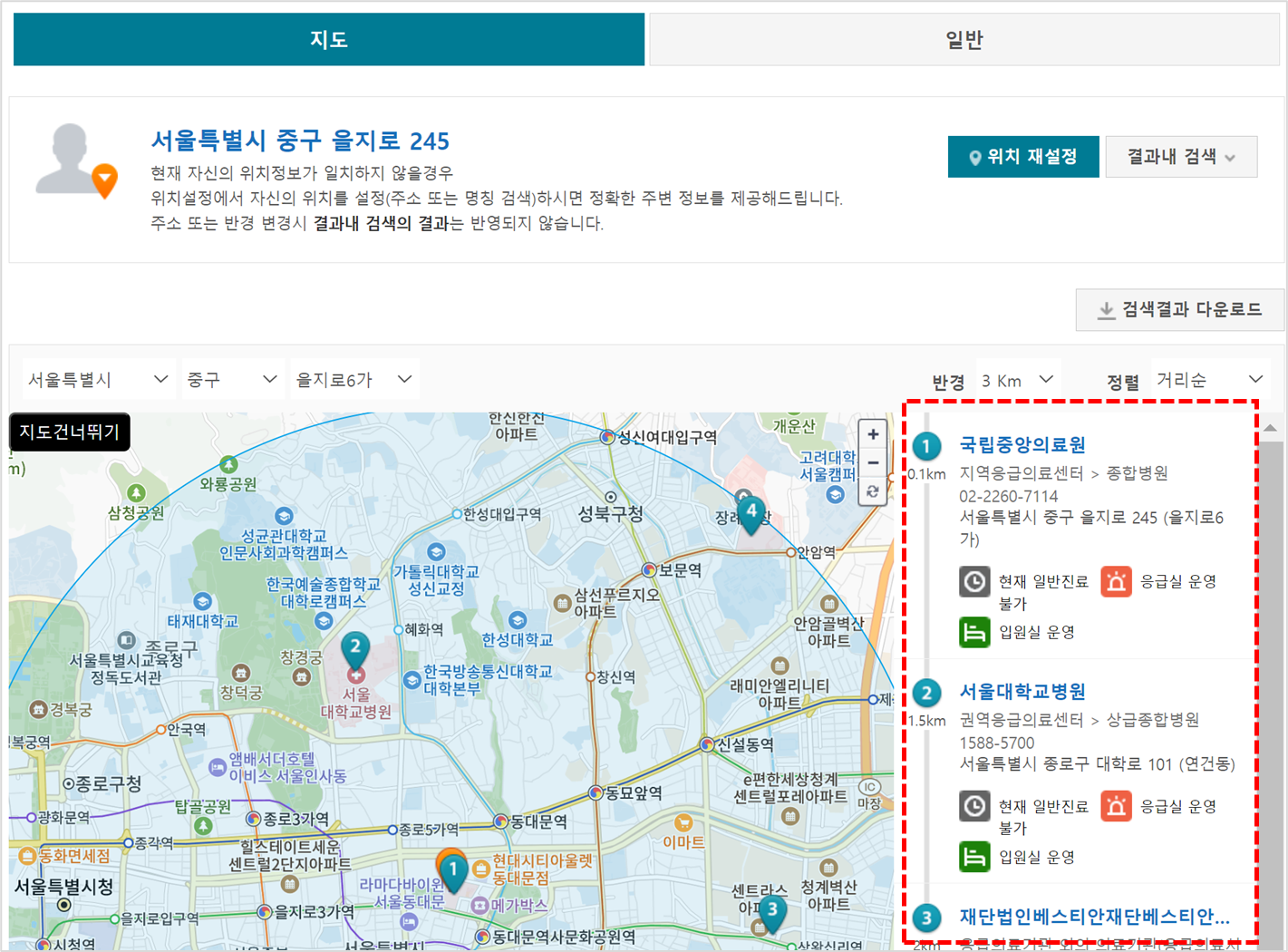Image resolution: width=1288 pixels, height=952 pixels.
Task: Open the 결과내 검색 dropdown
Action: click(x=1181, y=157)
